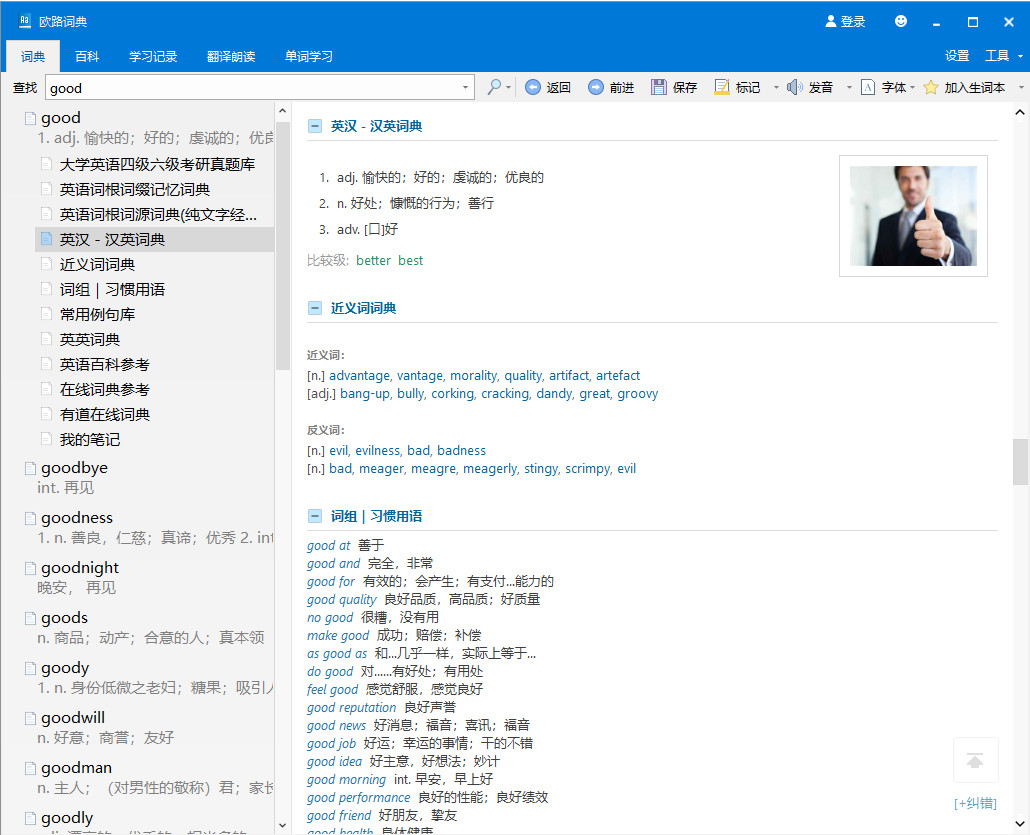
Task: Click the 登录 user login icon
Action: click(831, 21)
